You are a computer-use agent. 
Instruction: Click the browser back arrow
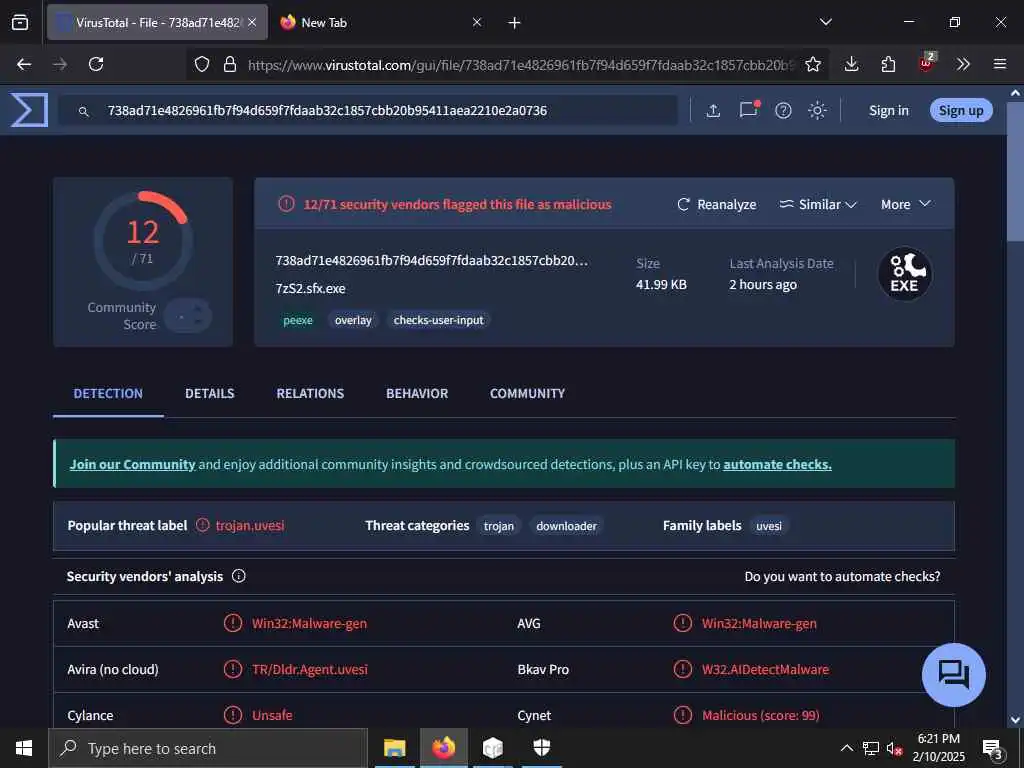click(24, 64)
